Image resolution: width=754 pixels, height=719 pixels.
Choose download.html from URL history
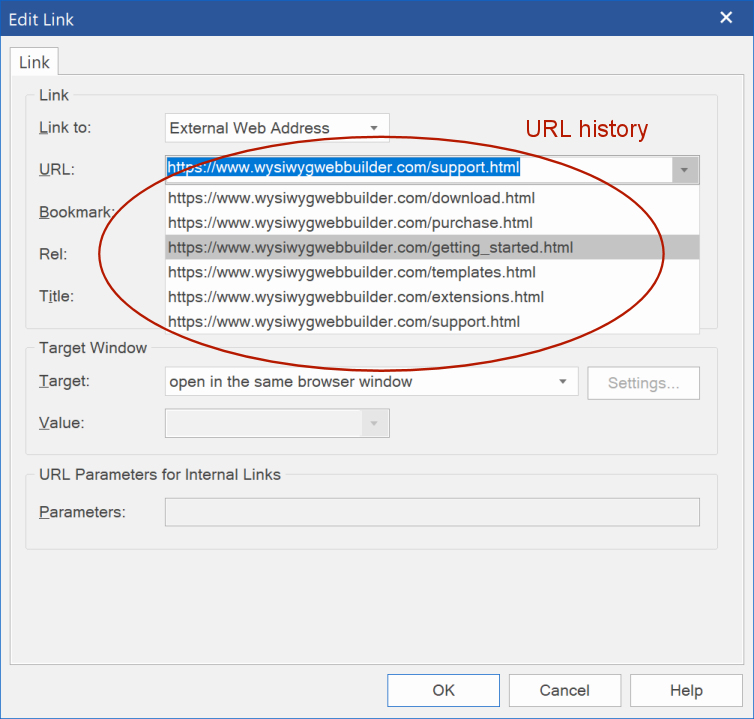432,198
